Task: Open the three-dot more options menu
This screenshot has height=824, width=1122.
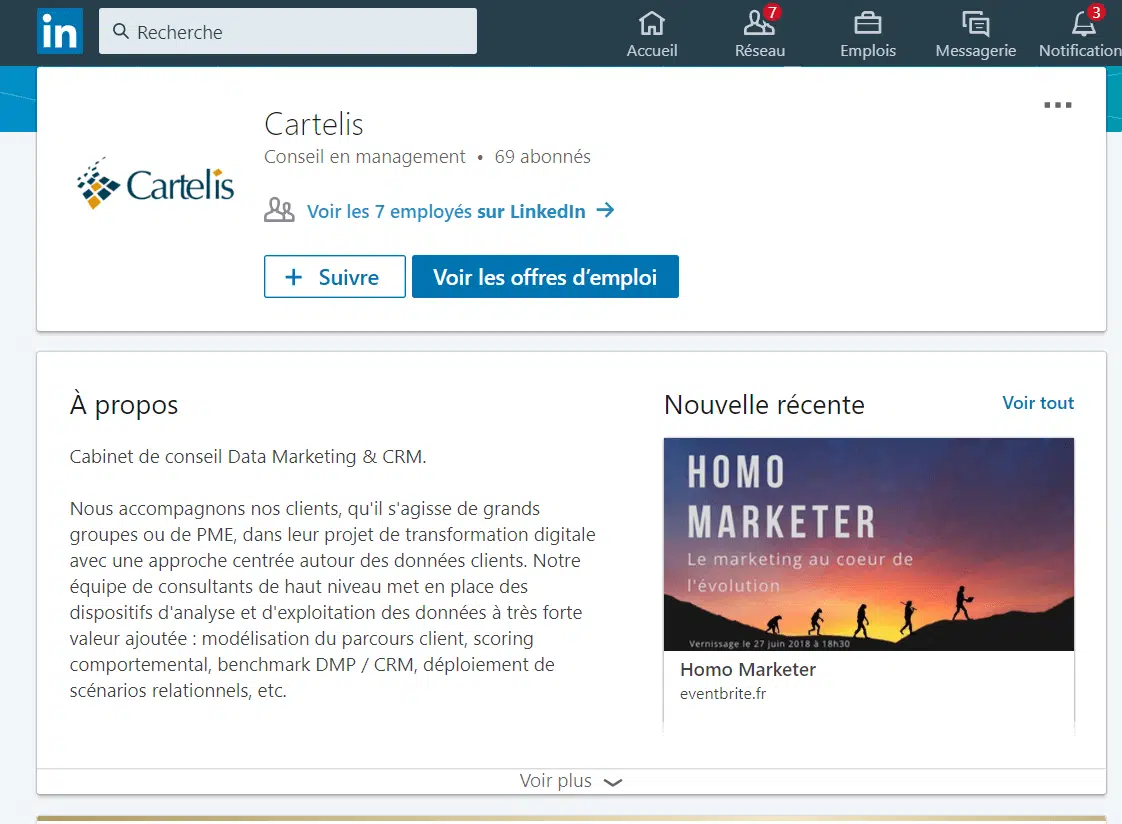Action: (1057, 105)
